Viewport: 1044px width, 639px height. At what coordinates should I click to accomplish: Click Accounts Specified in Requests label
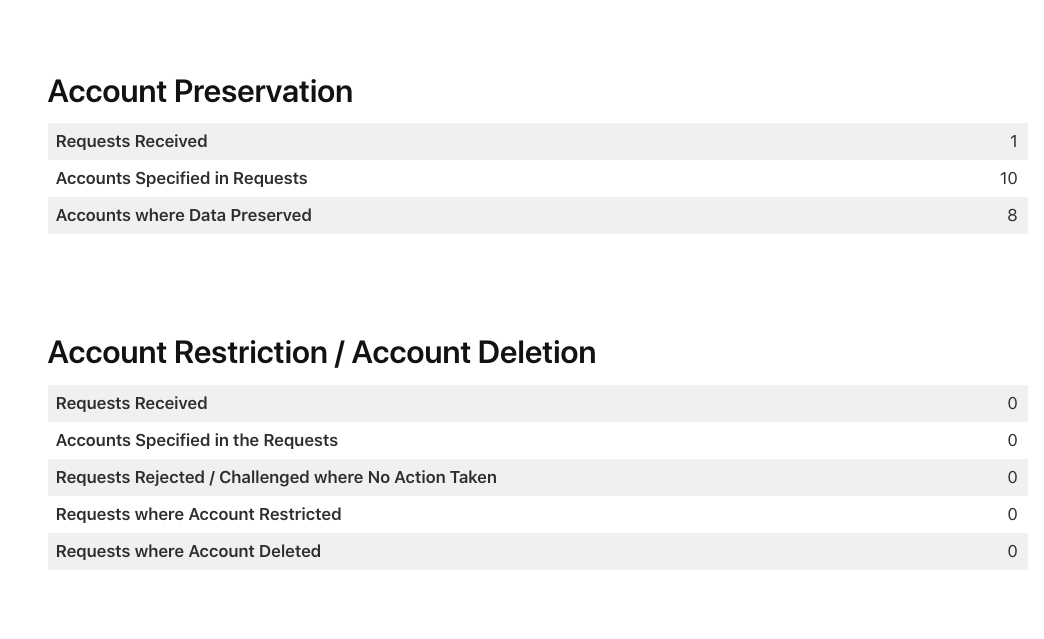tap(181, 178)
